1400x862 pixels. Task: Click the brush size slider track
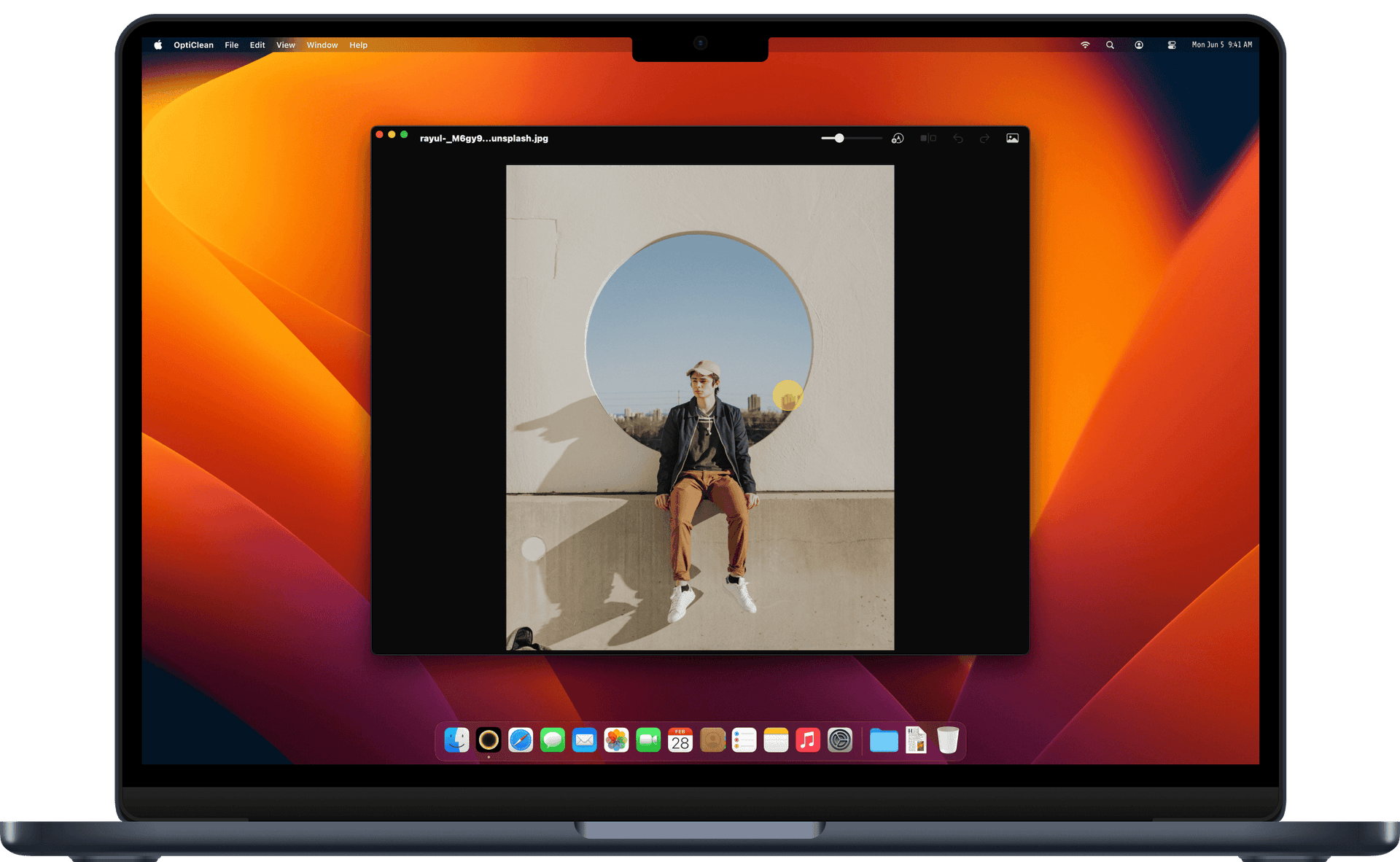(x=862, y=139)
